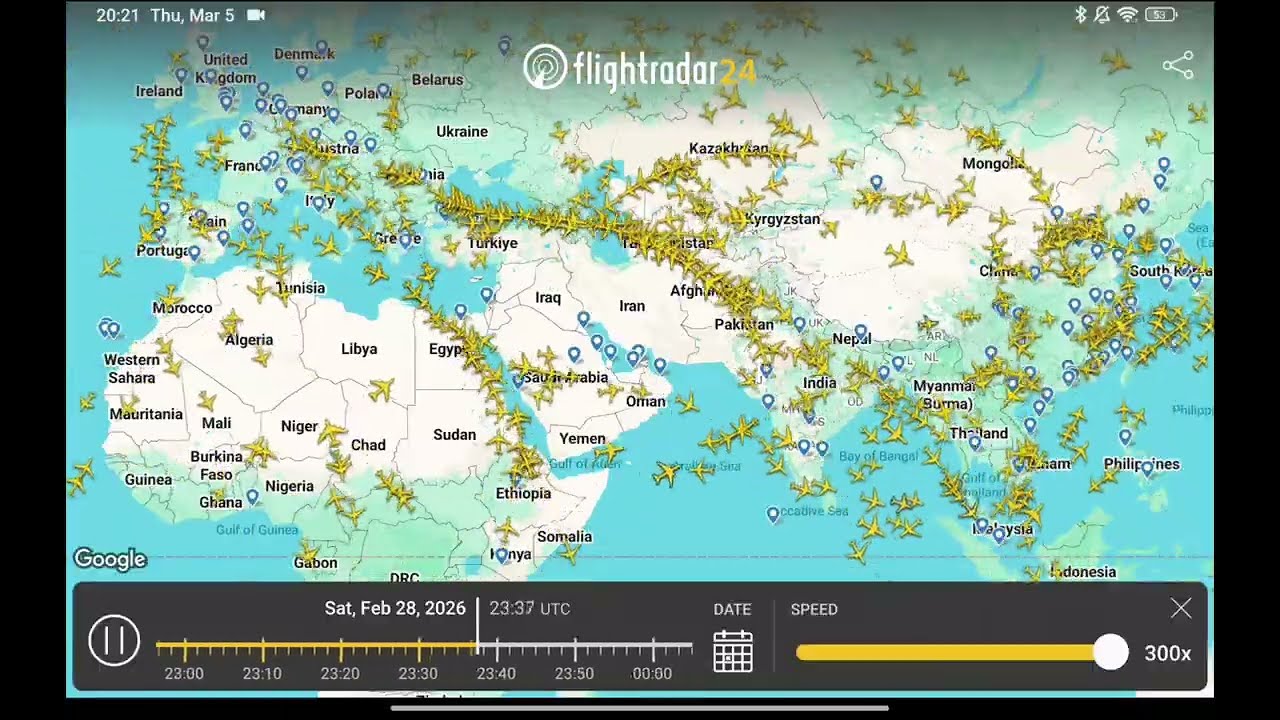Select the airport pin in Ghana
This screenshot has width=1280, height=720.
[252, 496]
